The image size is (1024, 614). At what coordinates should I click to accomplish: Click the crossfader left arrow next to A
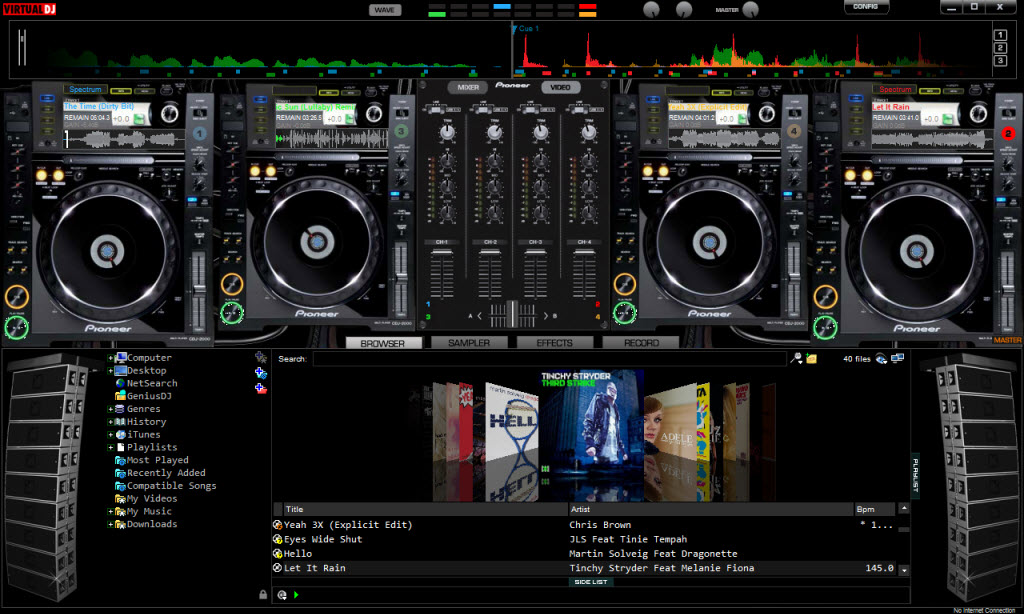[479, 315]
